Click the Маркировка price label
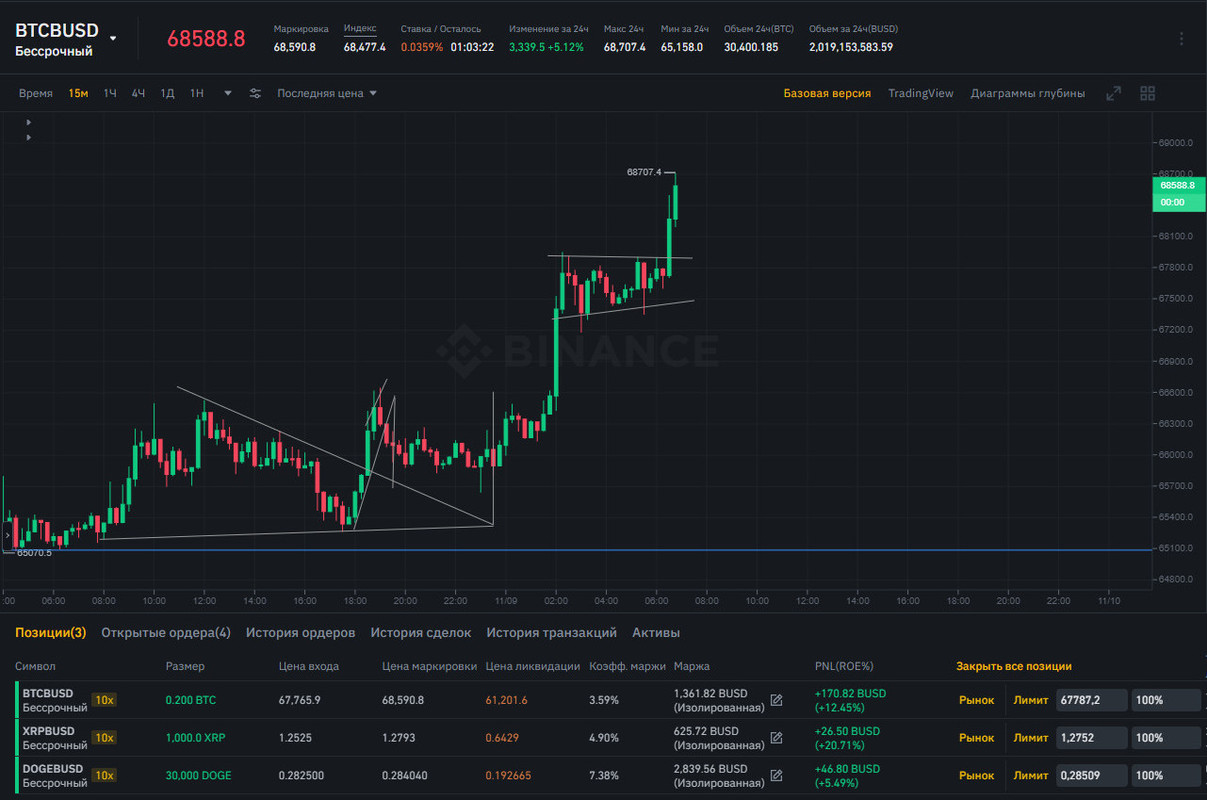 [301, 29]
